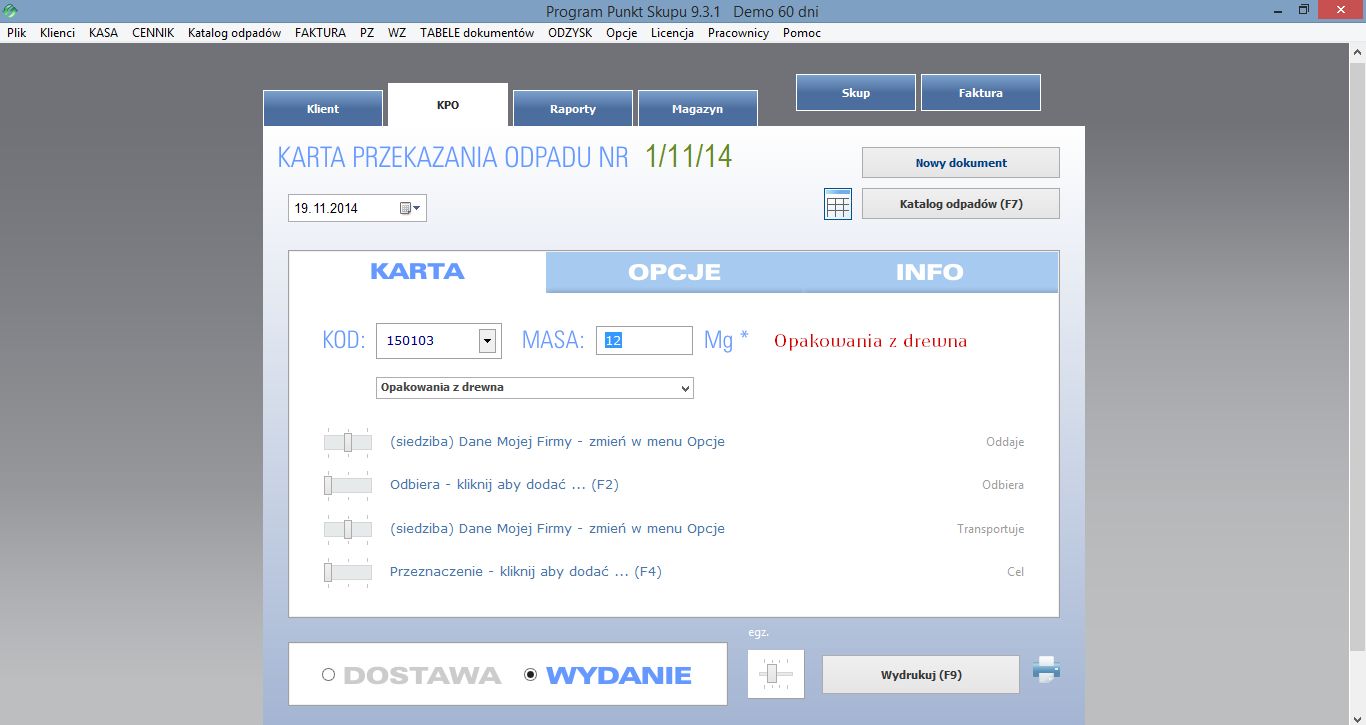This screenshot has height=725, width=1366.
Task: Adjust the slider in the Odbiera row
Action: click(x=347, y=485)
